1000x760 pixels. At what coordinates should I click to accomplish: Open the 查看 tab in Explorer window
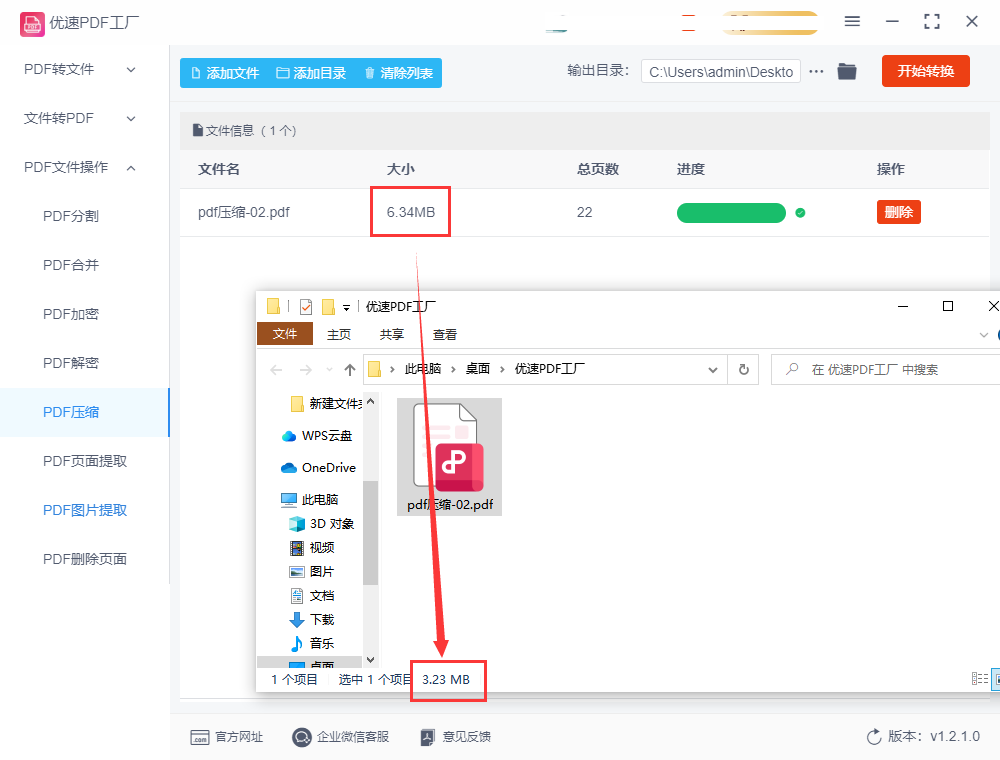445,334
